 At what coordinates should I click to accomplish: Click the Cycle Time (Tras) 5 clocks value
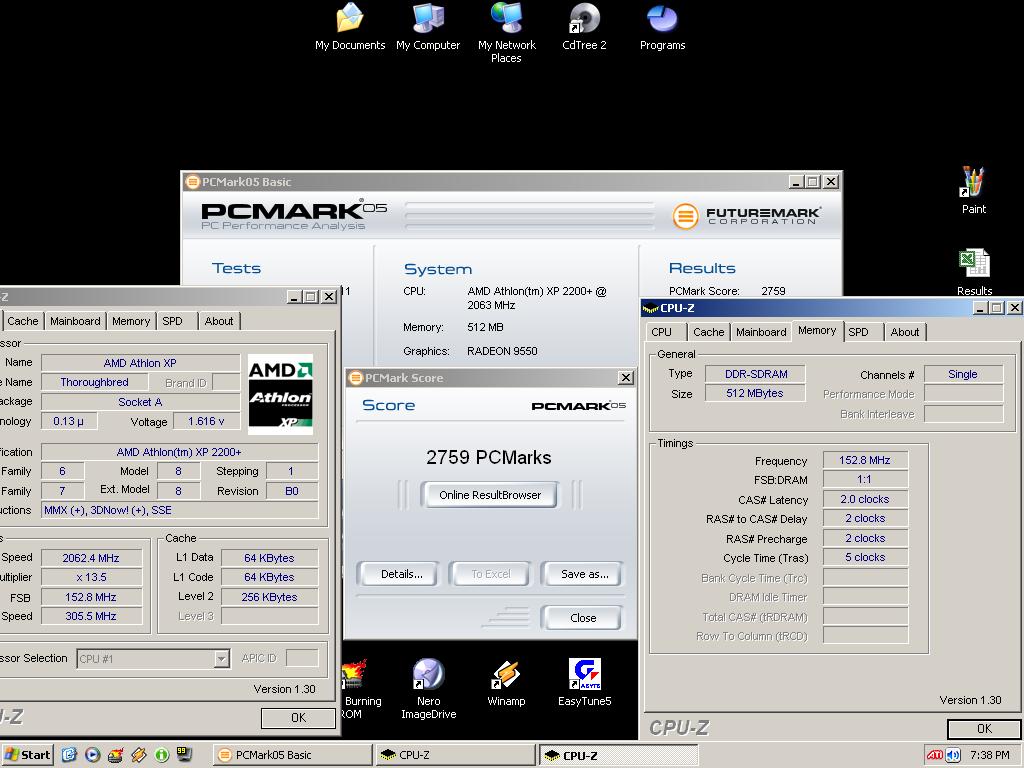coord(865,558)
